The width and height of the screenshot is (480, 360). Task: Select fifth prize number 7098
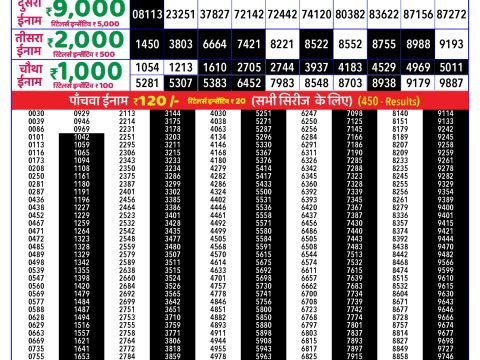click(x=355, y=114)
